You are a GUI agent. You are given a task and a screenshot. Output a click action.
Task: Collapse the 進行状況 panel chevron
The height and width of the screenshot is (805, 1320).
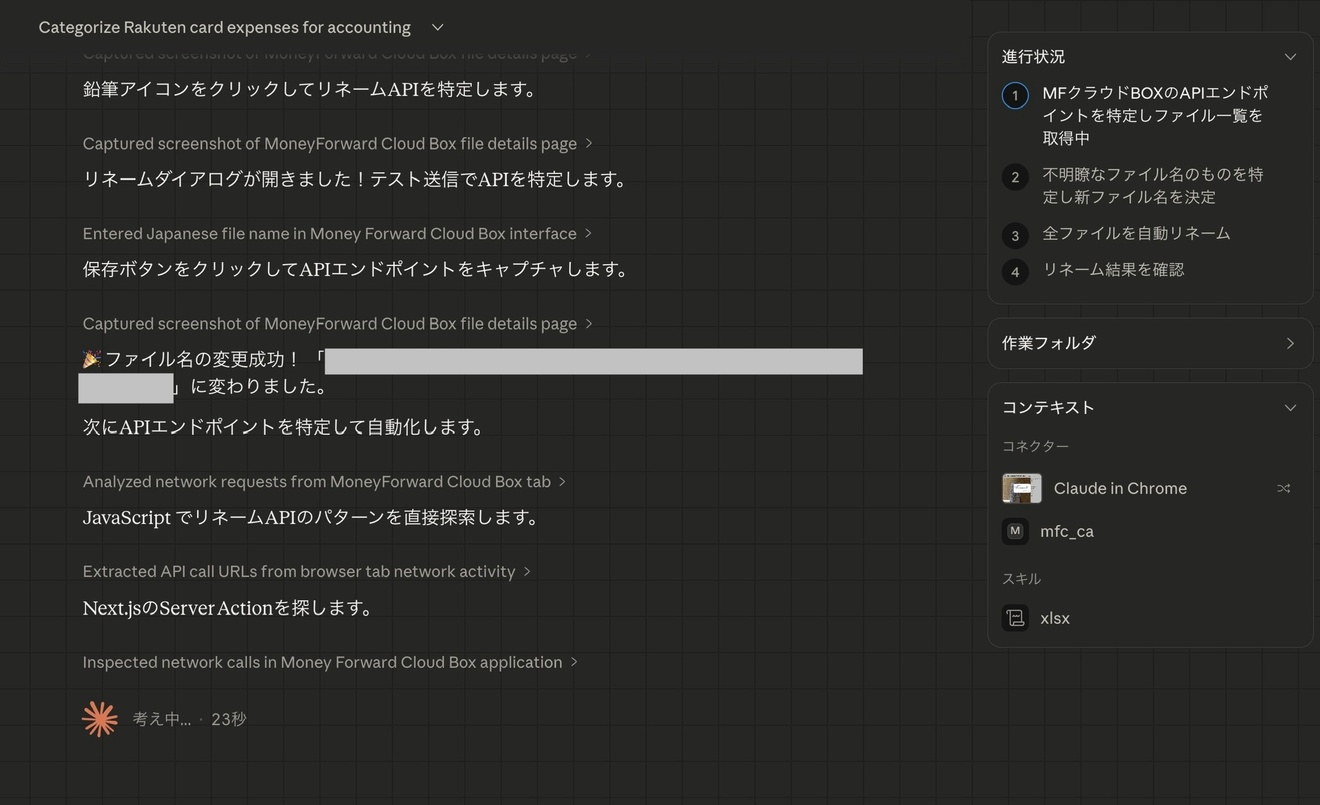tap(1290, 57)
